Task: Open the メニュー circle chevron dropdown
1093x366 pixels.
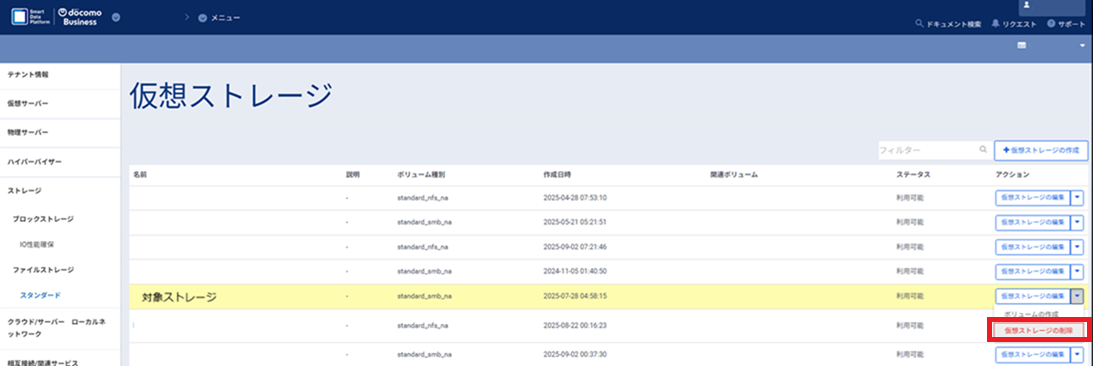Action: [x=202, y=17]
